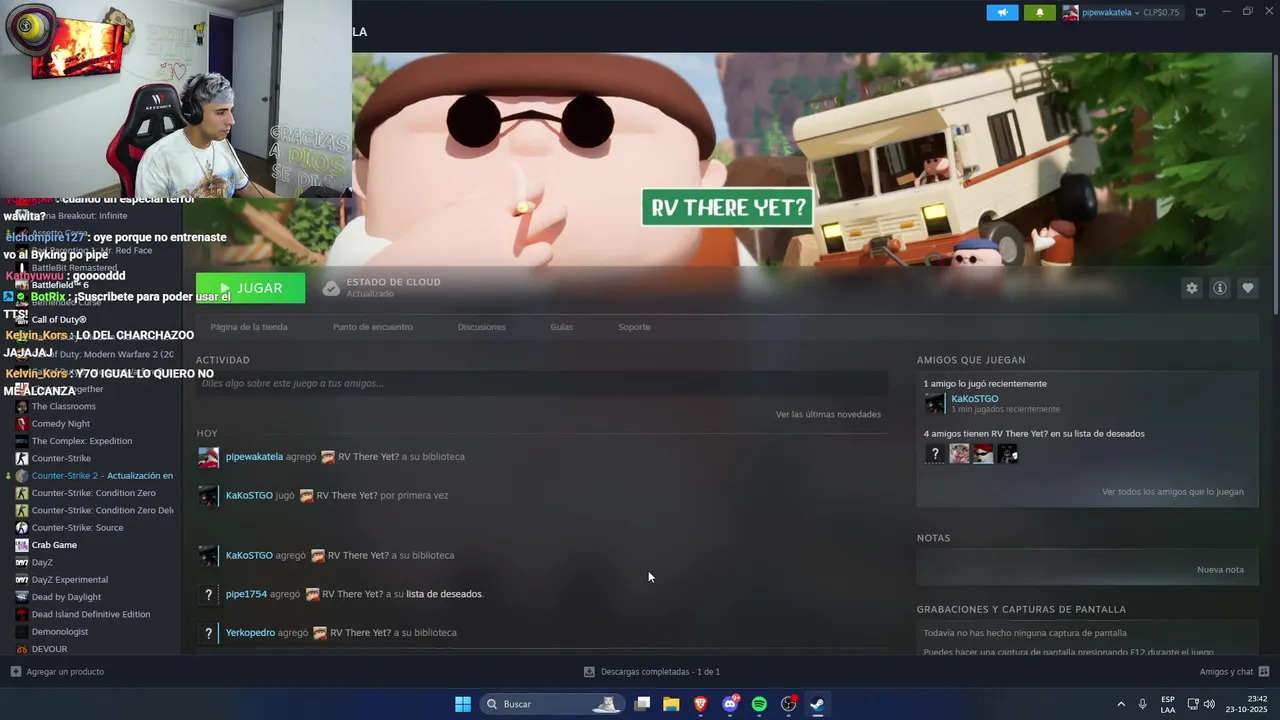Open the Guías tab

point(561,327)
